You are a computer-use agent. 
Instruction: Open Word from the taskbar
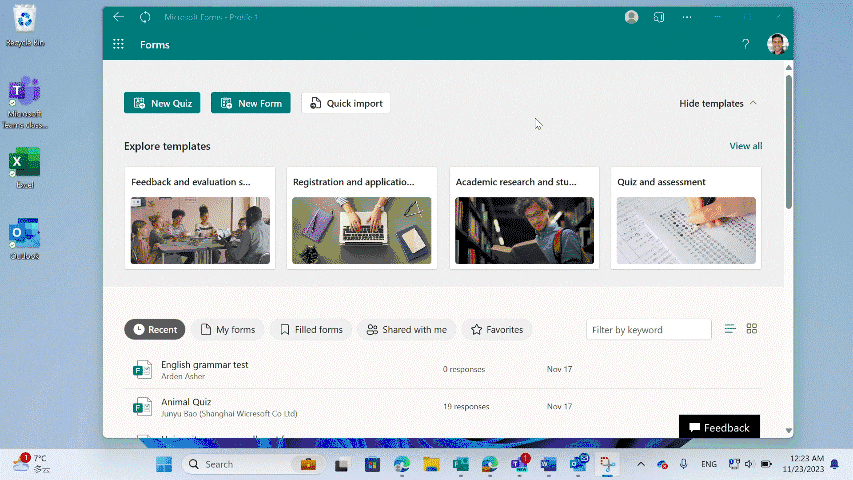pos(548,464)
